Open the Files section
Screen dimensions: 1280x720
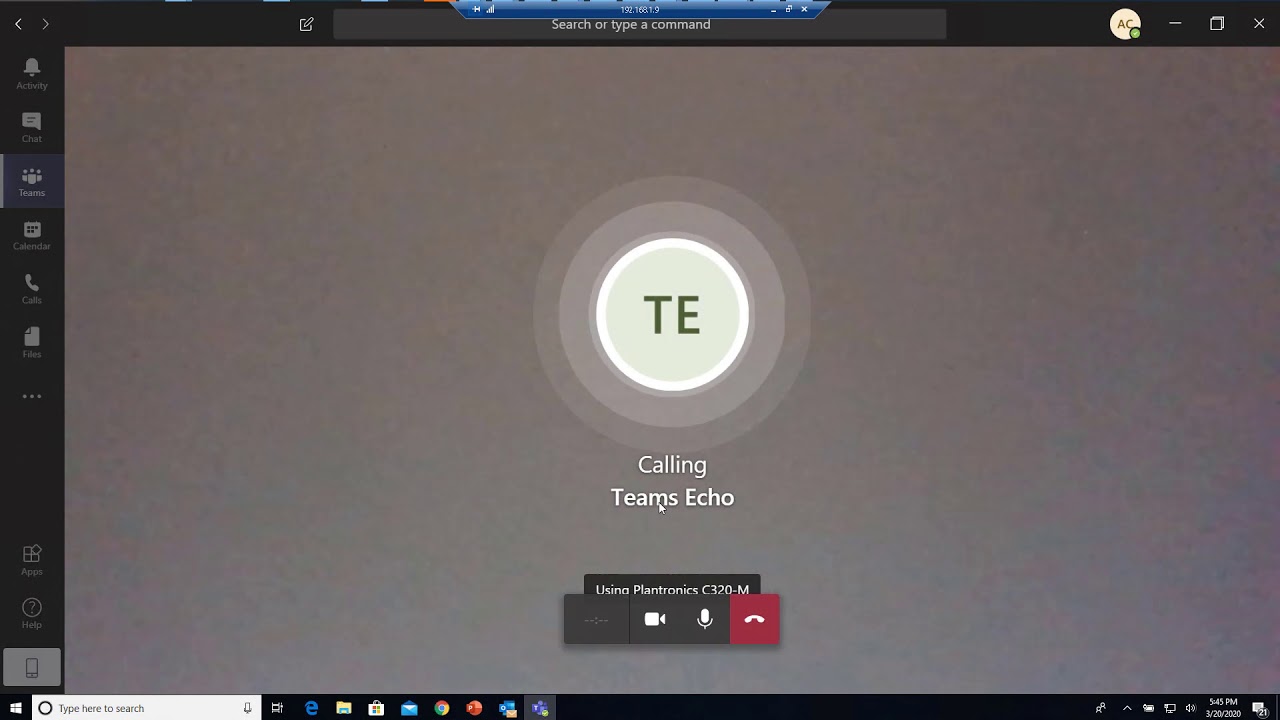32,343
